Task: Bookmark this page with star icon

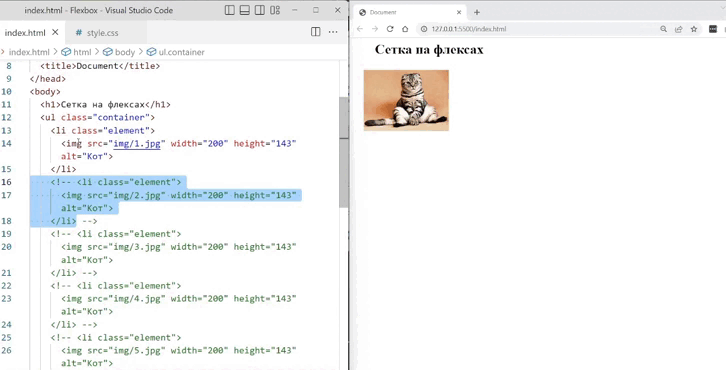Action: (x=694, y=29)
